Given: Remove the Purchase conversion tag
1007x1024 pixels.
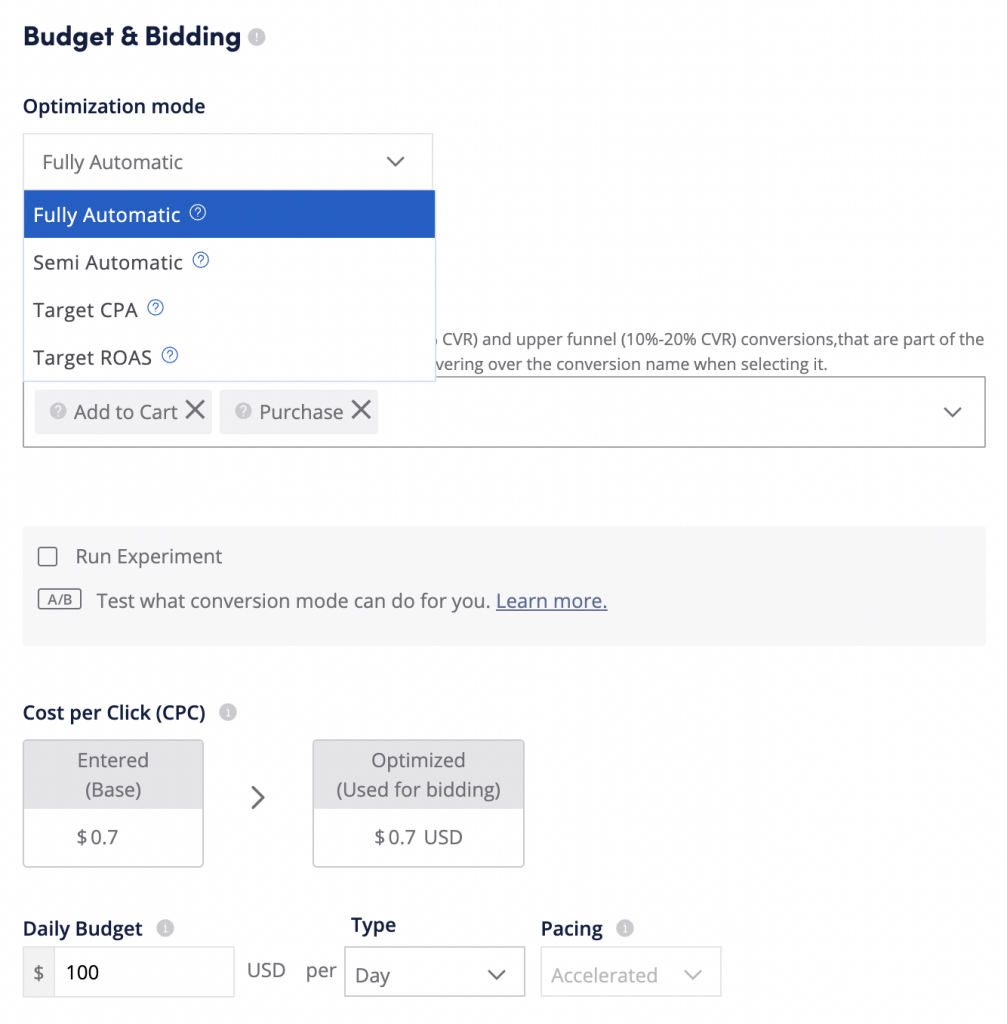Looking at the screenshot, I should (x=361, y=410).
